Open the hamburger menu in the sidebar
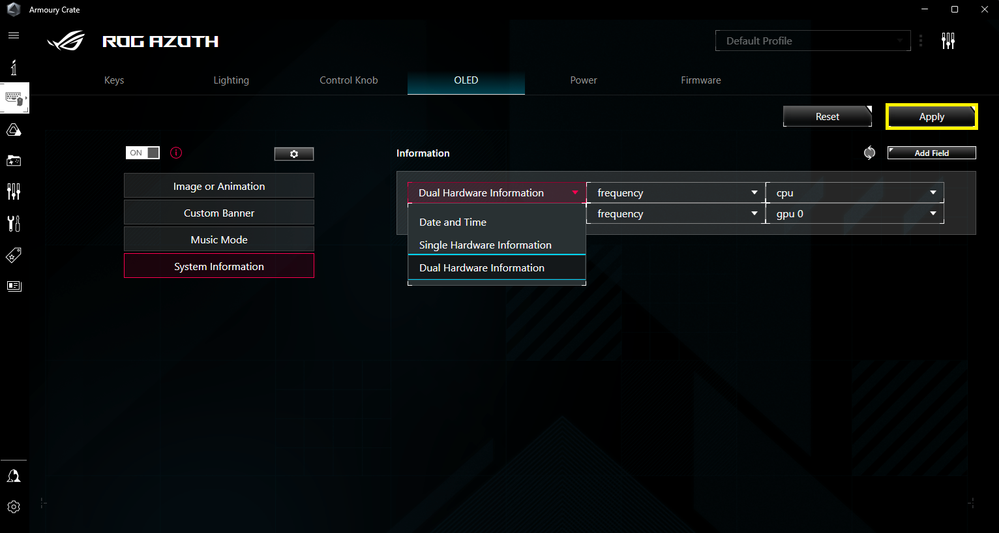The width and height of the screenshot is (999, 533). click(13, 35)
